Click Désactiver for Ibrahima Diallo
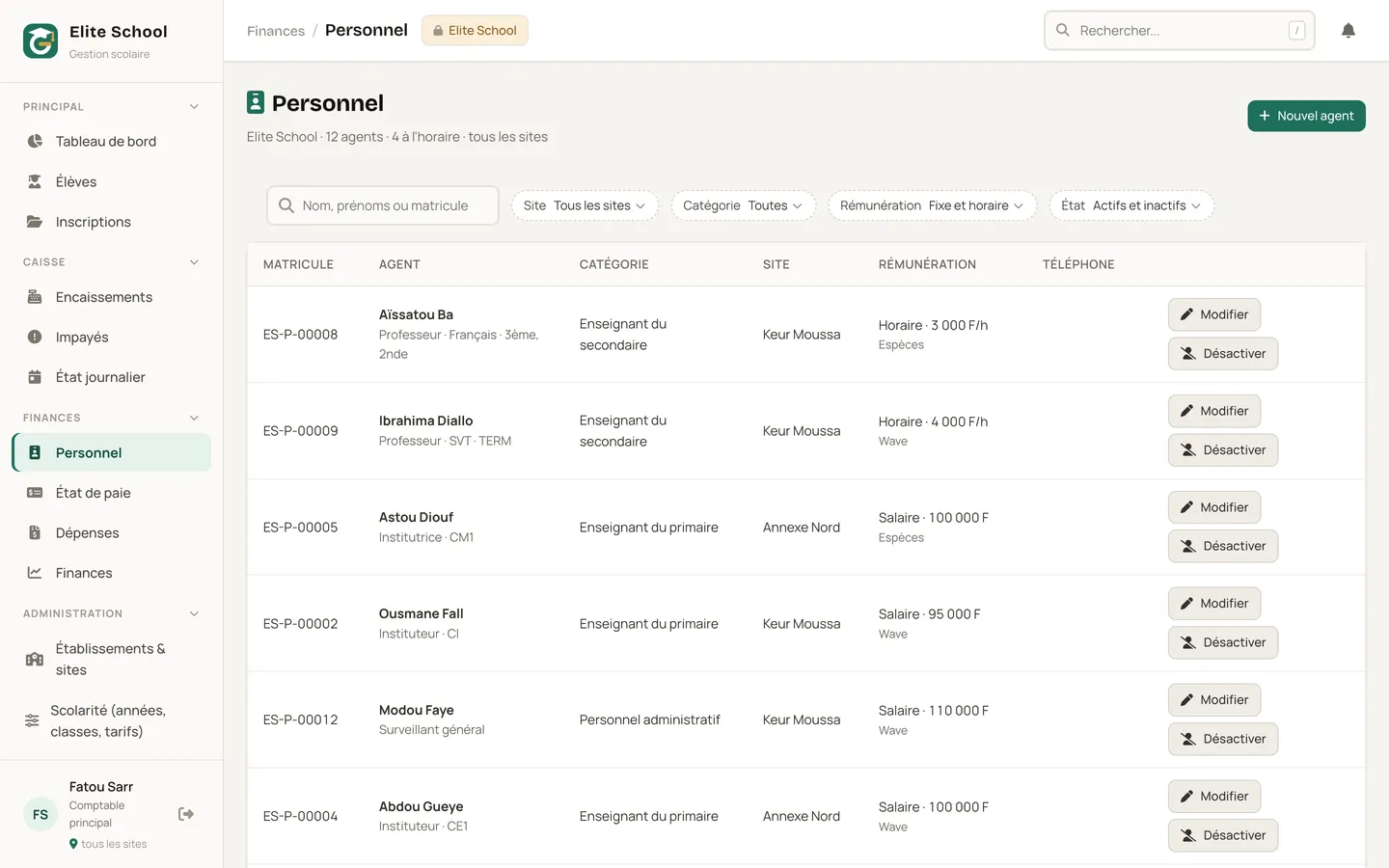The height and width of the screenshot is (868, 1389). (x=1223, y=450)
